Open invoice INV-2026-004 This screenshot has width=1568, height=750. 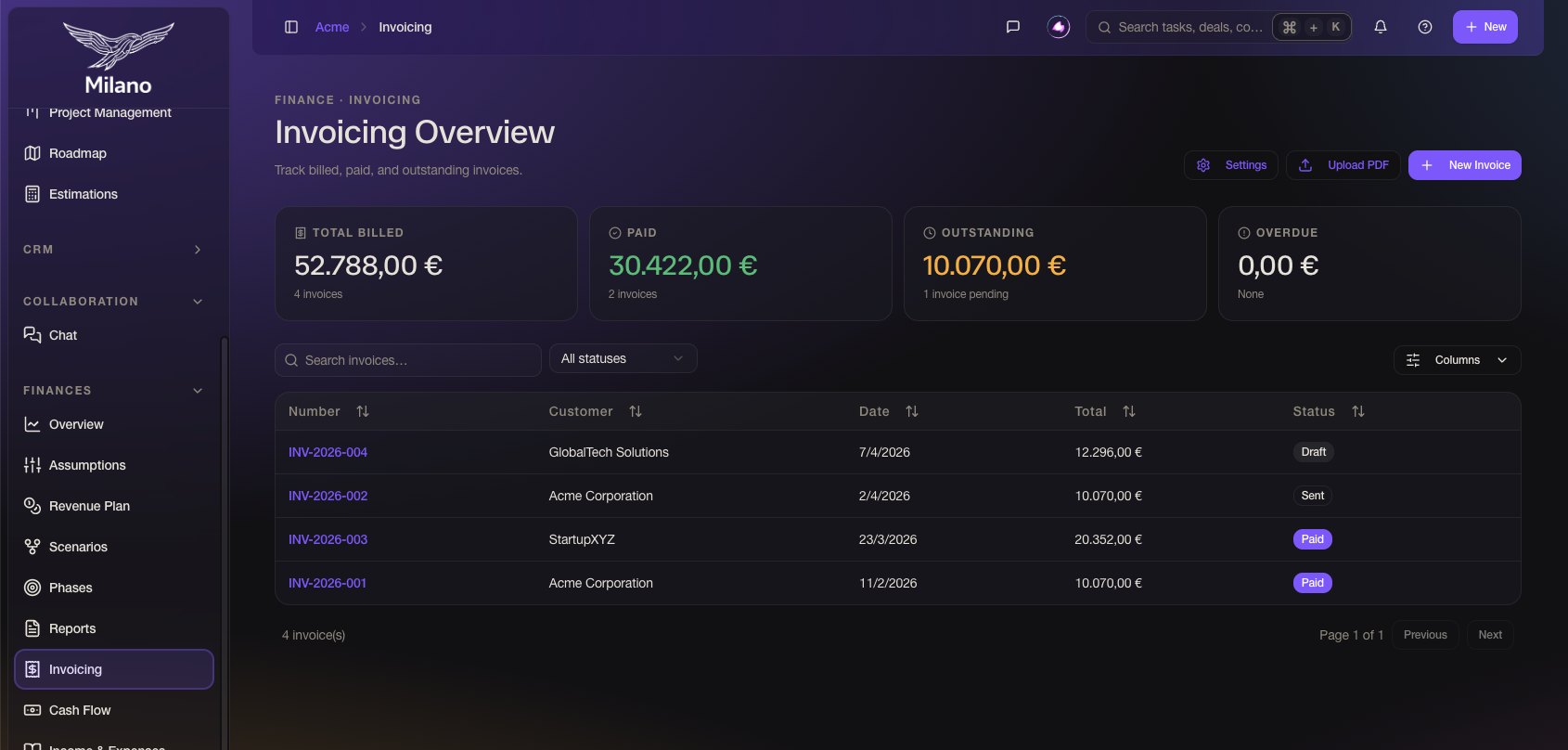tap(328, 452)
